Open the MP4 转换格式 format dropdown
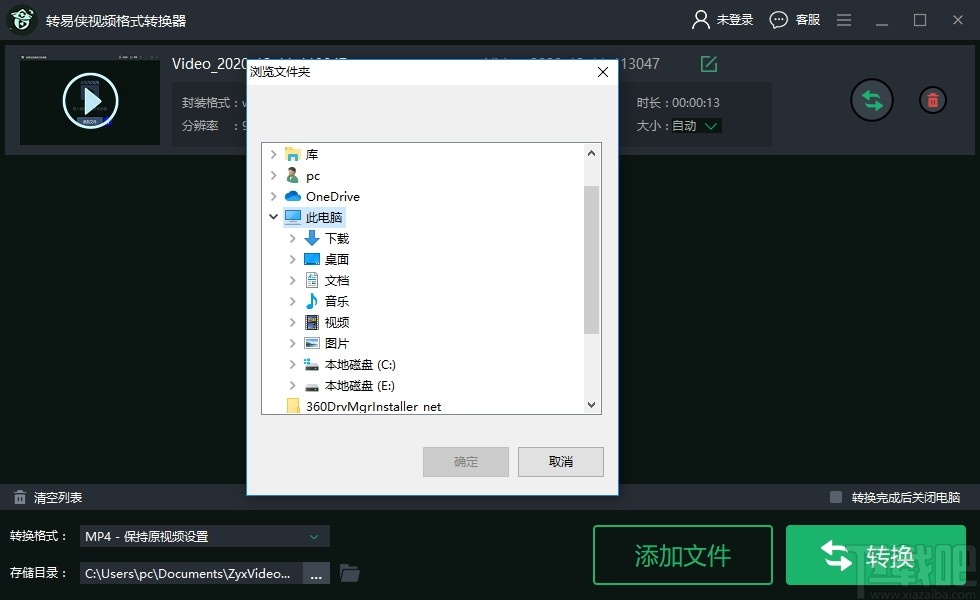Image resolution: width=980 pixels, height=600 pixels. 203,536
